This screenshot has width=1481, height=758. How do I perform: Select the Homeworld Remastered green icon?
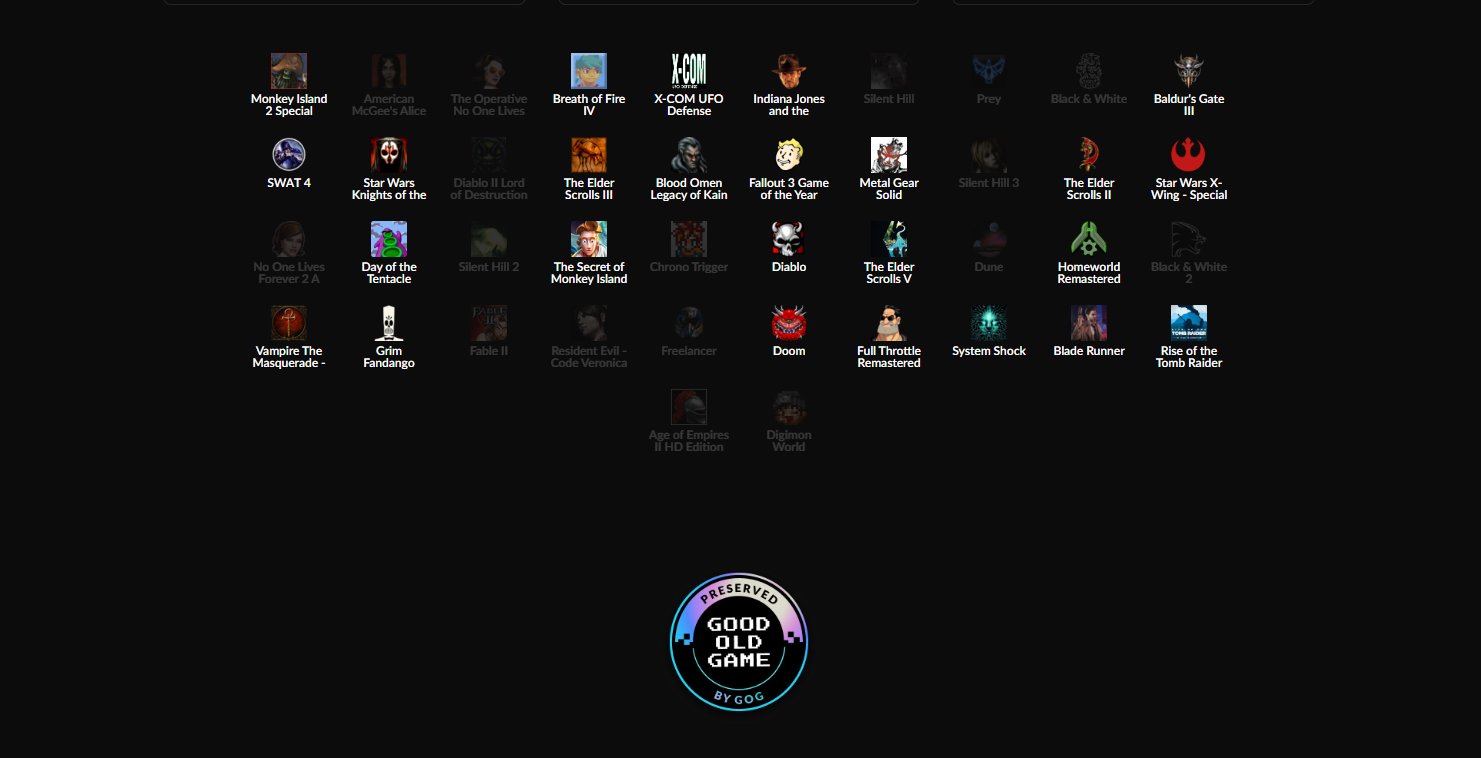tap(1089, 240)
